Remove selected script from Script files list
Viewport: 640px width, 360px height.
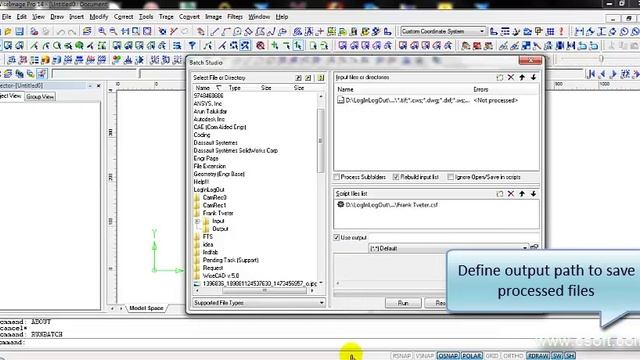(511, 194)
